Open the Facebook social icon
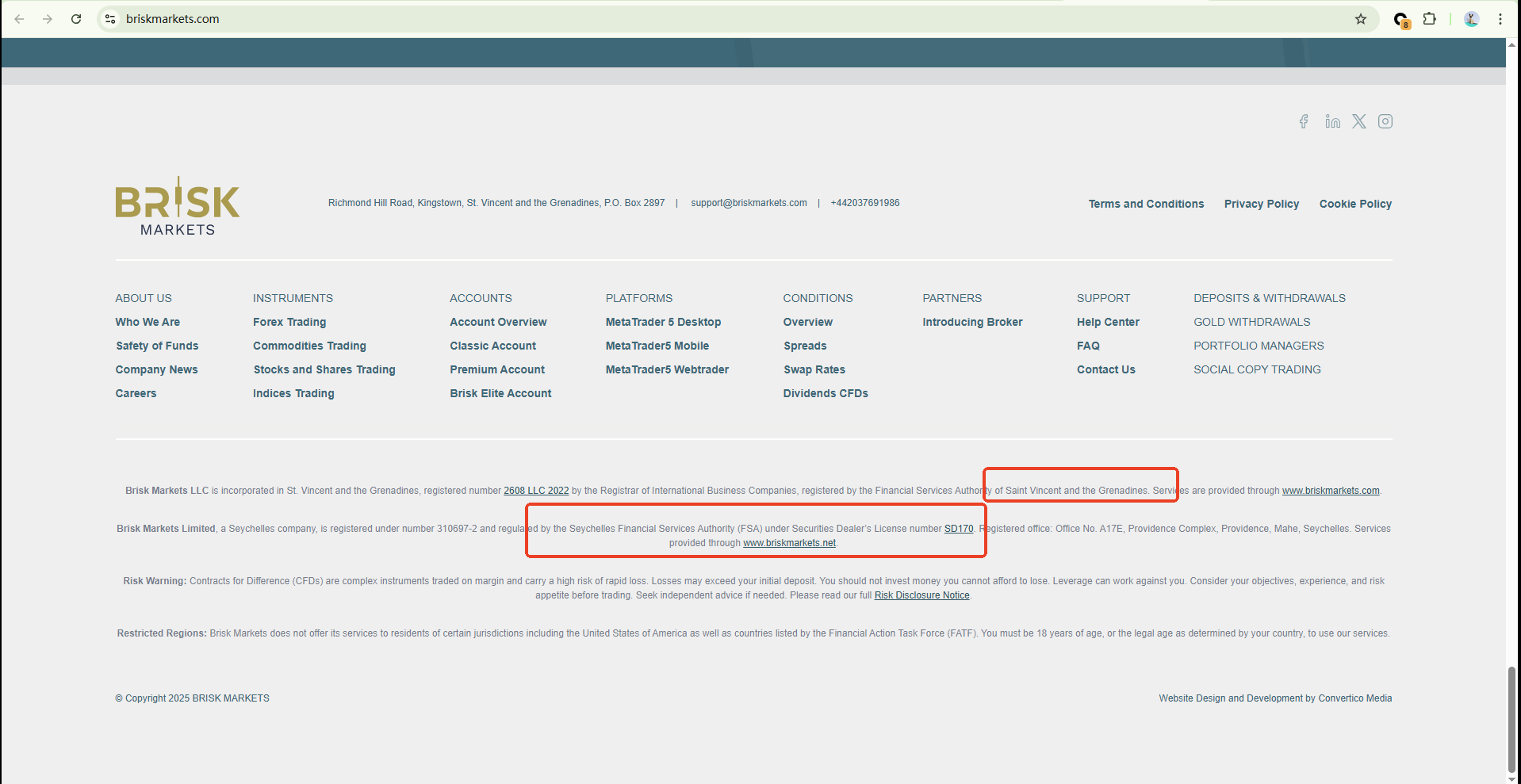Viewport: 1521px width, 784px height. click(1304, 121)
